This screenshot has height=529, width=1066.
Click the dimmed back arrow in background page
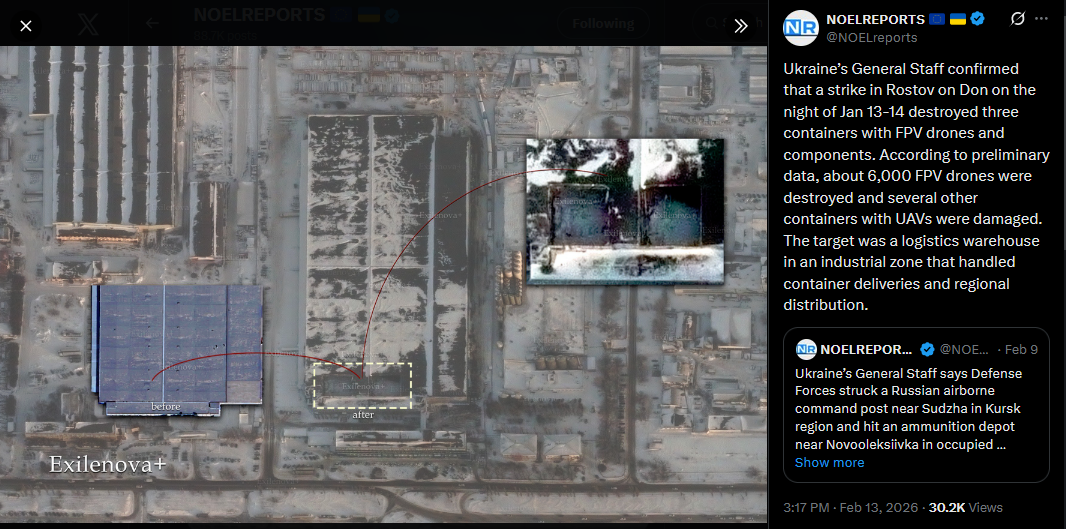(x=152, y=24)
